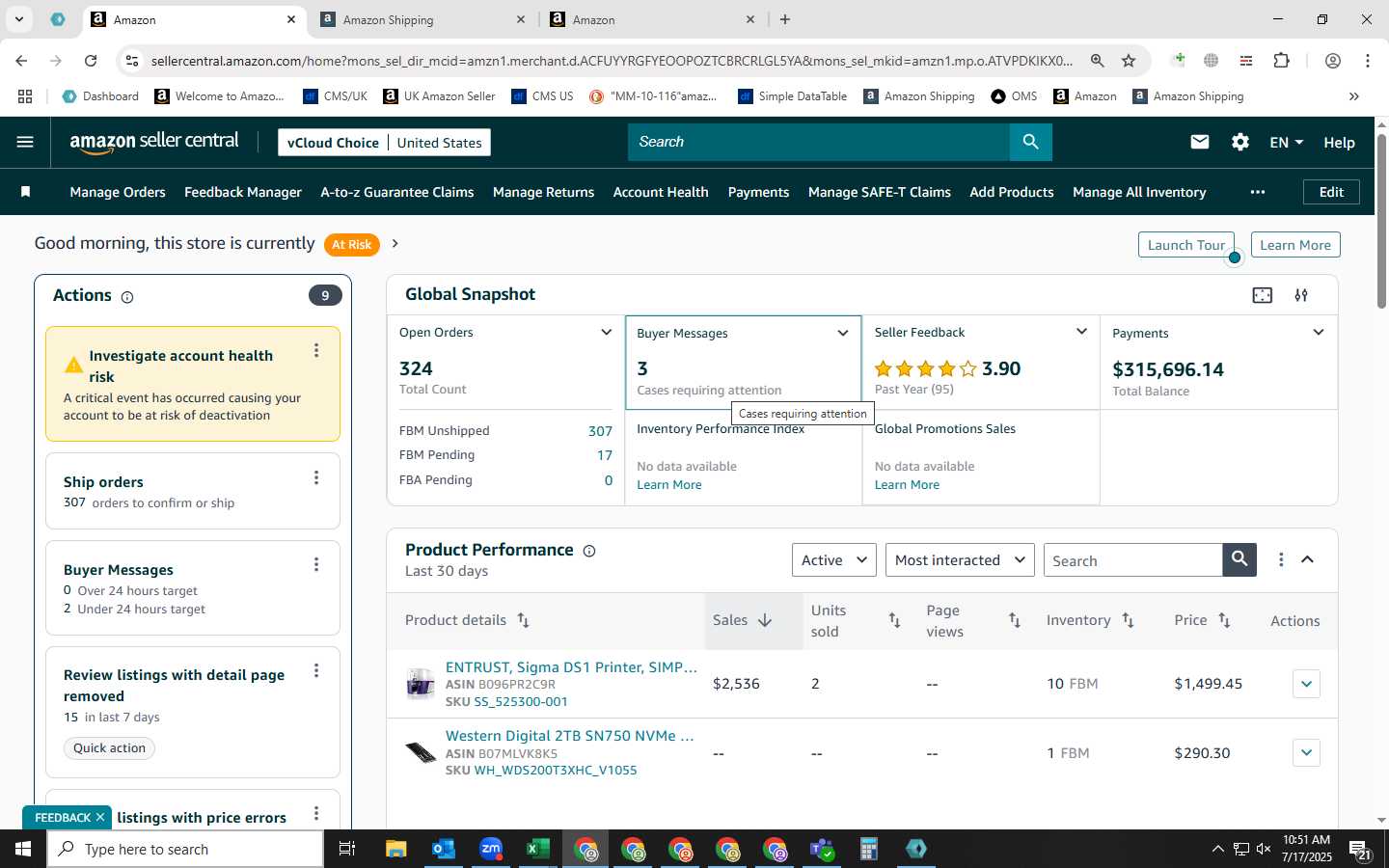Open options menu for Buyer Messages action card

tap(316, 565)
